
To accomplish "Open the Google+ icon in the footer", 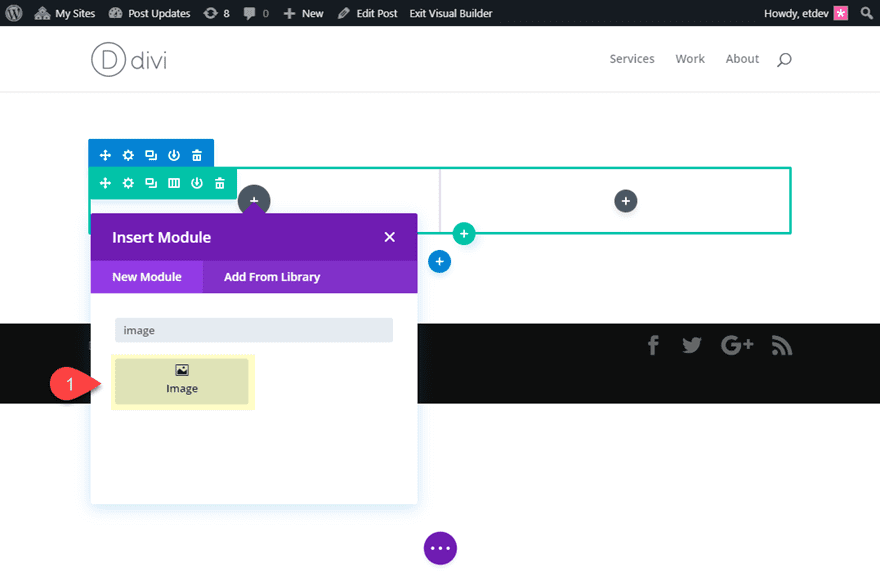I will coord(736,345).
